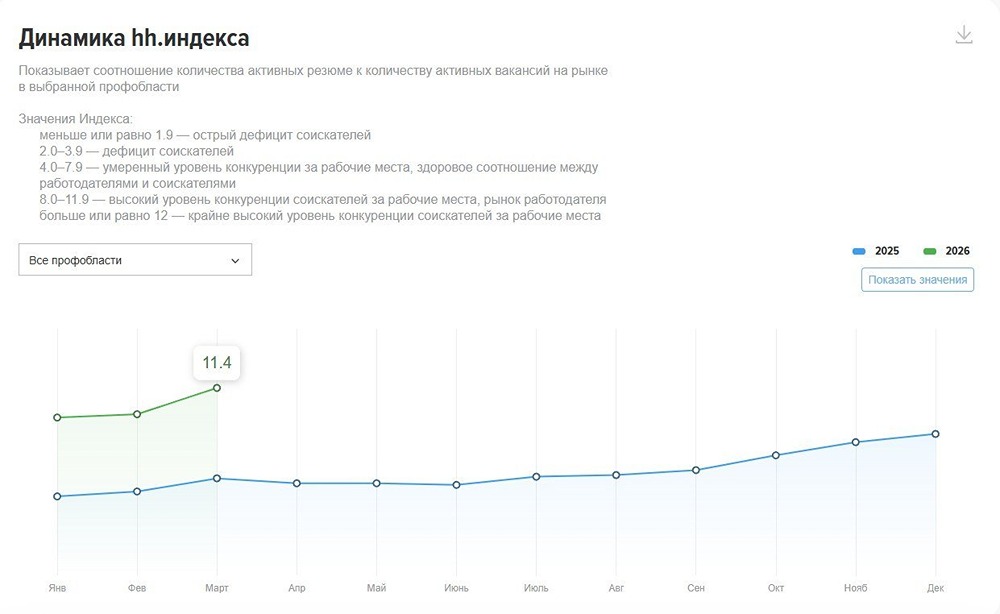Click the 2025 June blue data point
The height and width of the screenshot is (614, 1000).
(456, 485)
